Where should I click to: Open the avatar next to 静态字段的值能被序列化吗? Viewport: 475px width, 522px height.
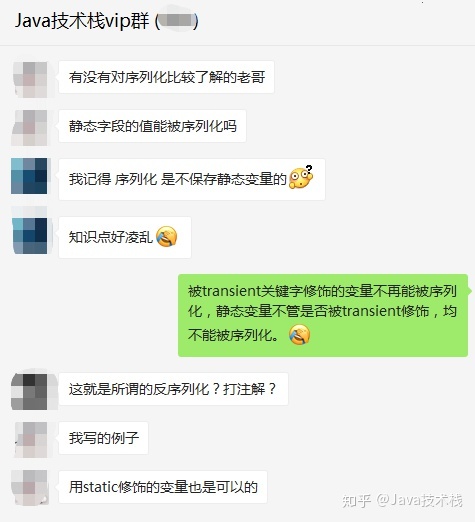29,128
